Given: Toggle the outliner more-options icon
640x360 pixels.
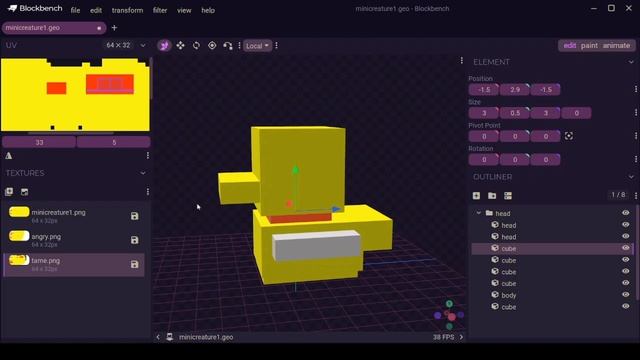Looking at the screenshot, I should (x=508, y=196).
